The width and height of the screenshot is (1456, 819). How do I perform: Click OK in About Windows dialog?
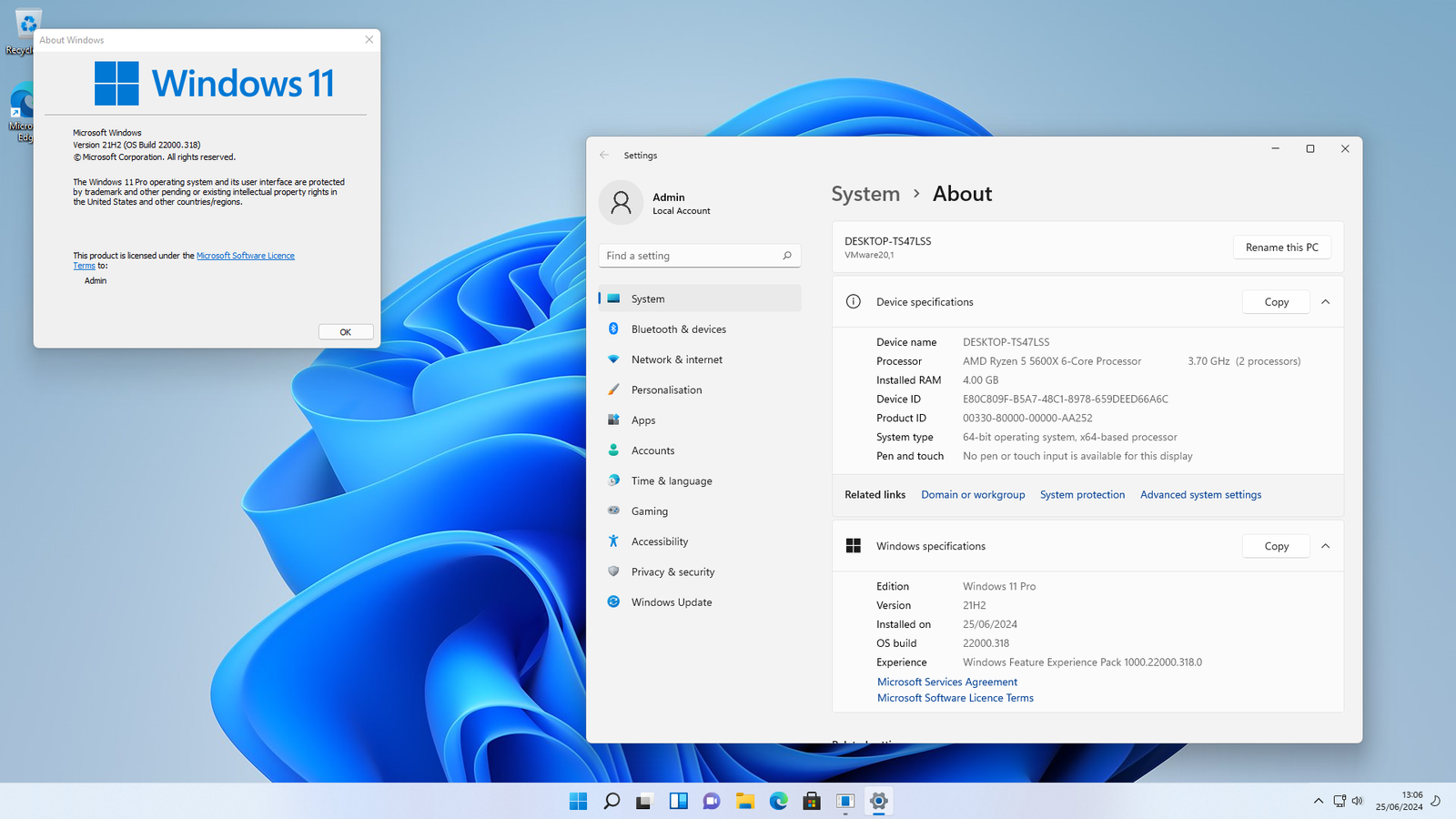(346, 332)
